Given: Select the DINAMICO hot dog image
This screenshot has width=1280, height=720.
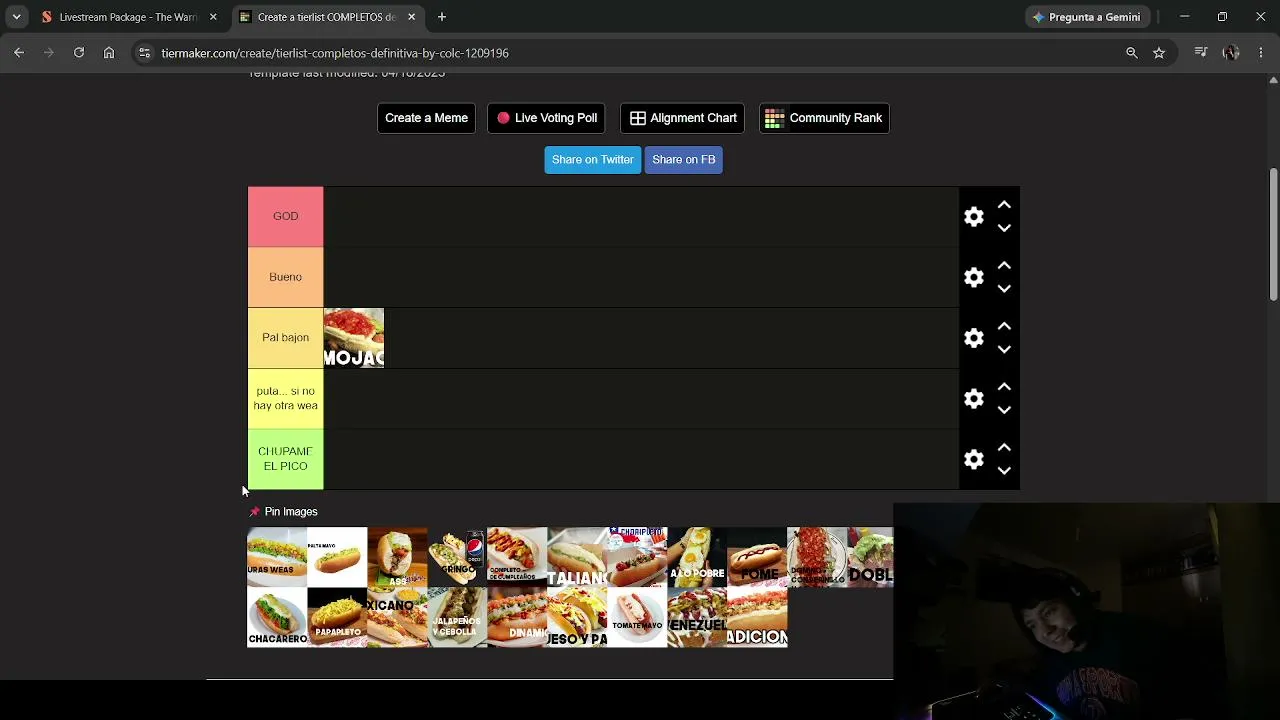Looking at the screenshot, I should pyautogui.click(x=517, y=617).
